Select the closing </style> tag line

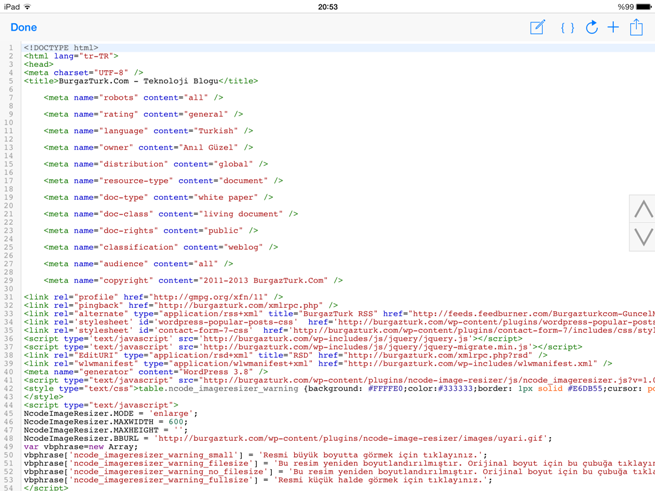pos(43,397)
